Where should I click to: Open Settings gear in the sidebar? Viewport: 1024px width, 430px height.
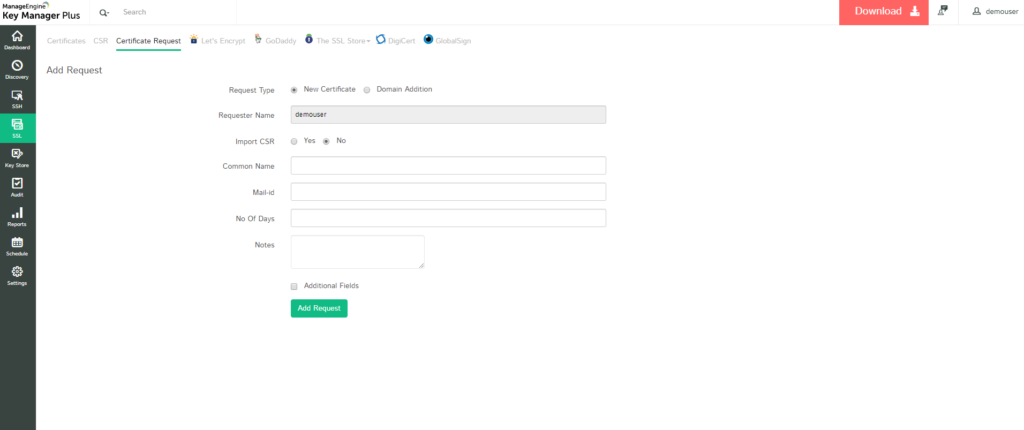click(x=17, y=275)
